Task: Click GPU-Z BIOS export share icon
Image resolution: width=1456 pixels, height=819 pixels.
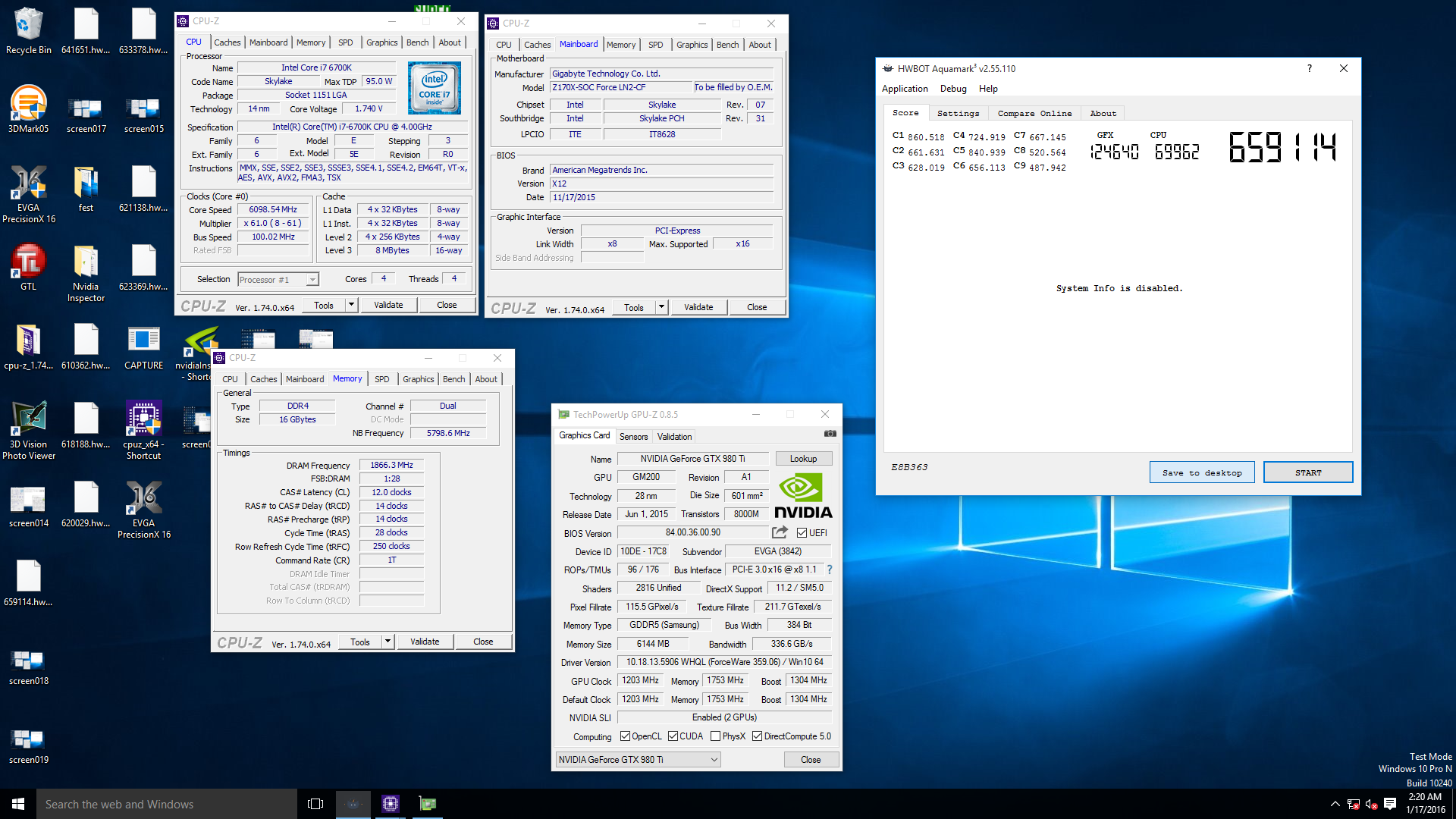Action: click(780, 532)
